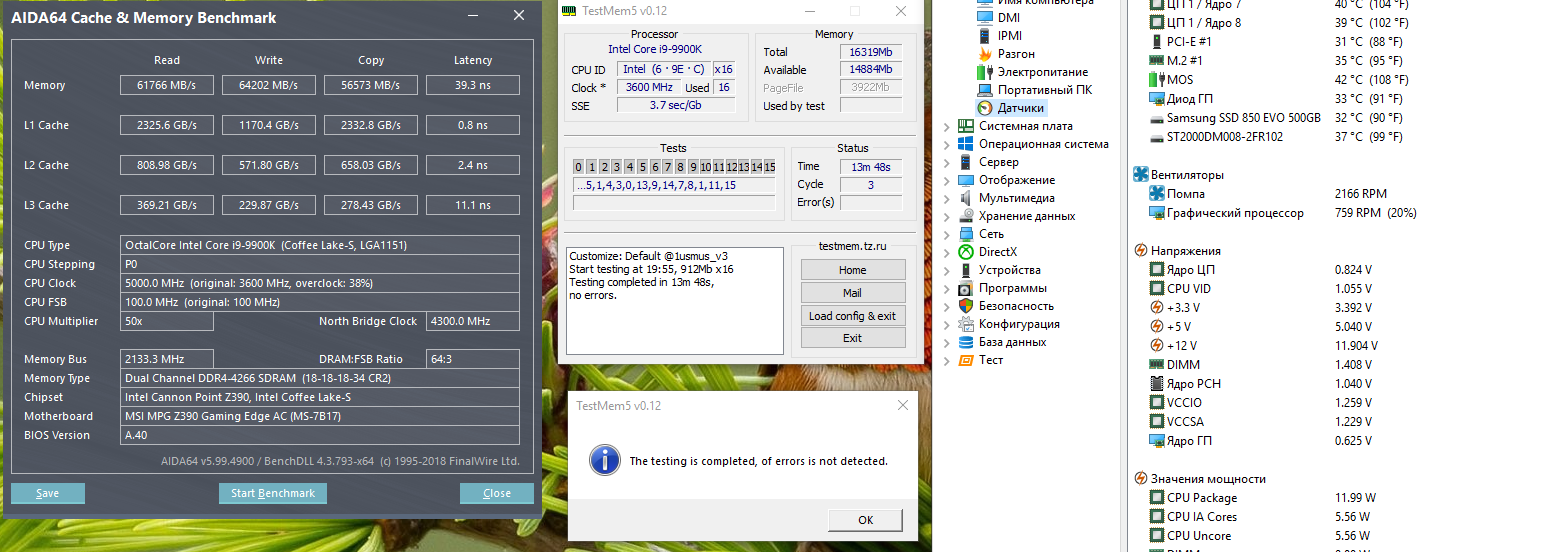The height and width of the screenshot is (552, 1564).
Task: Select the Портативный ПК laptop icon
Action: pyautogui.click(x=984, y=89)
